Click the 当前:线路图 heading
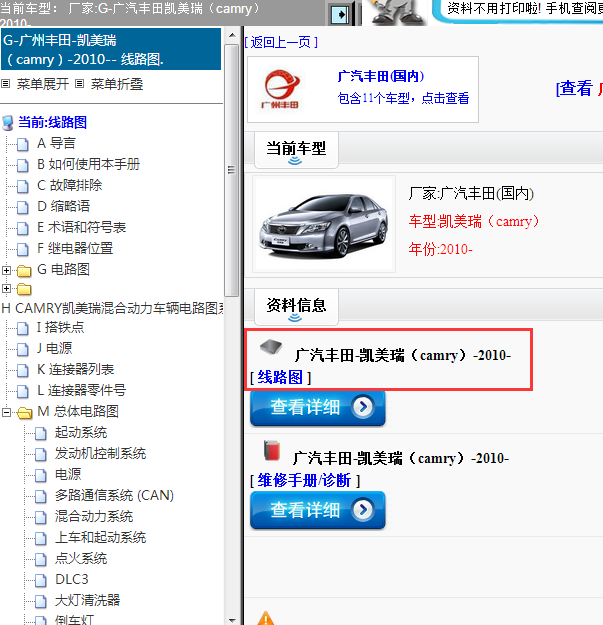 tap(52, 122)
